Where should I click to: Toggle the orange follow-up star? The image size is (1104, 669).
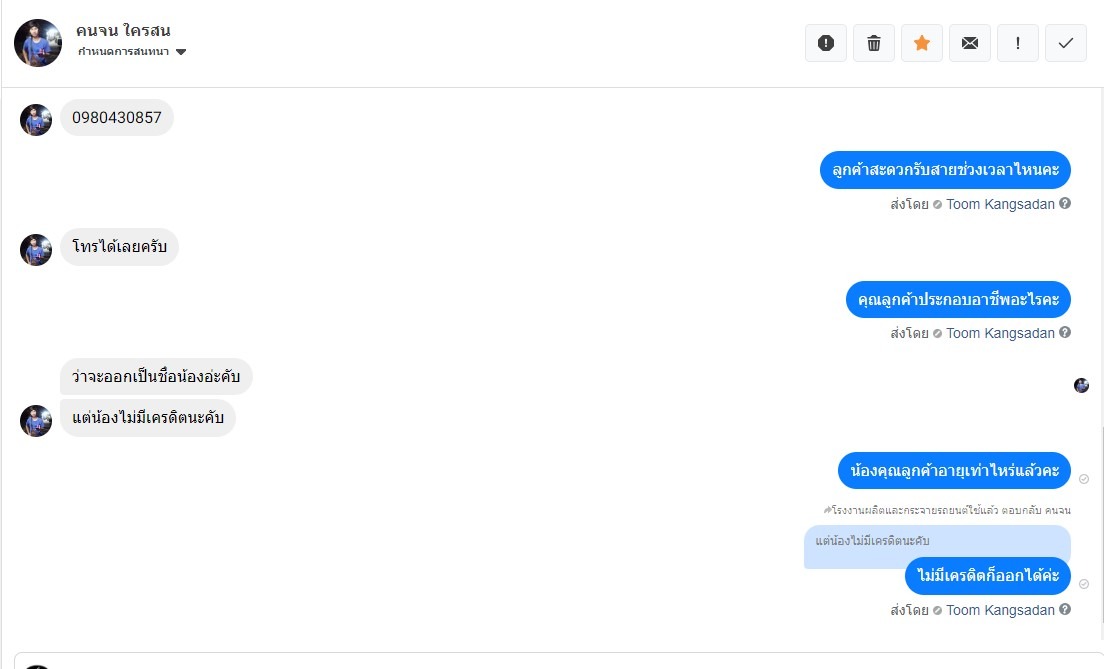click(922, 43)
